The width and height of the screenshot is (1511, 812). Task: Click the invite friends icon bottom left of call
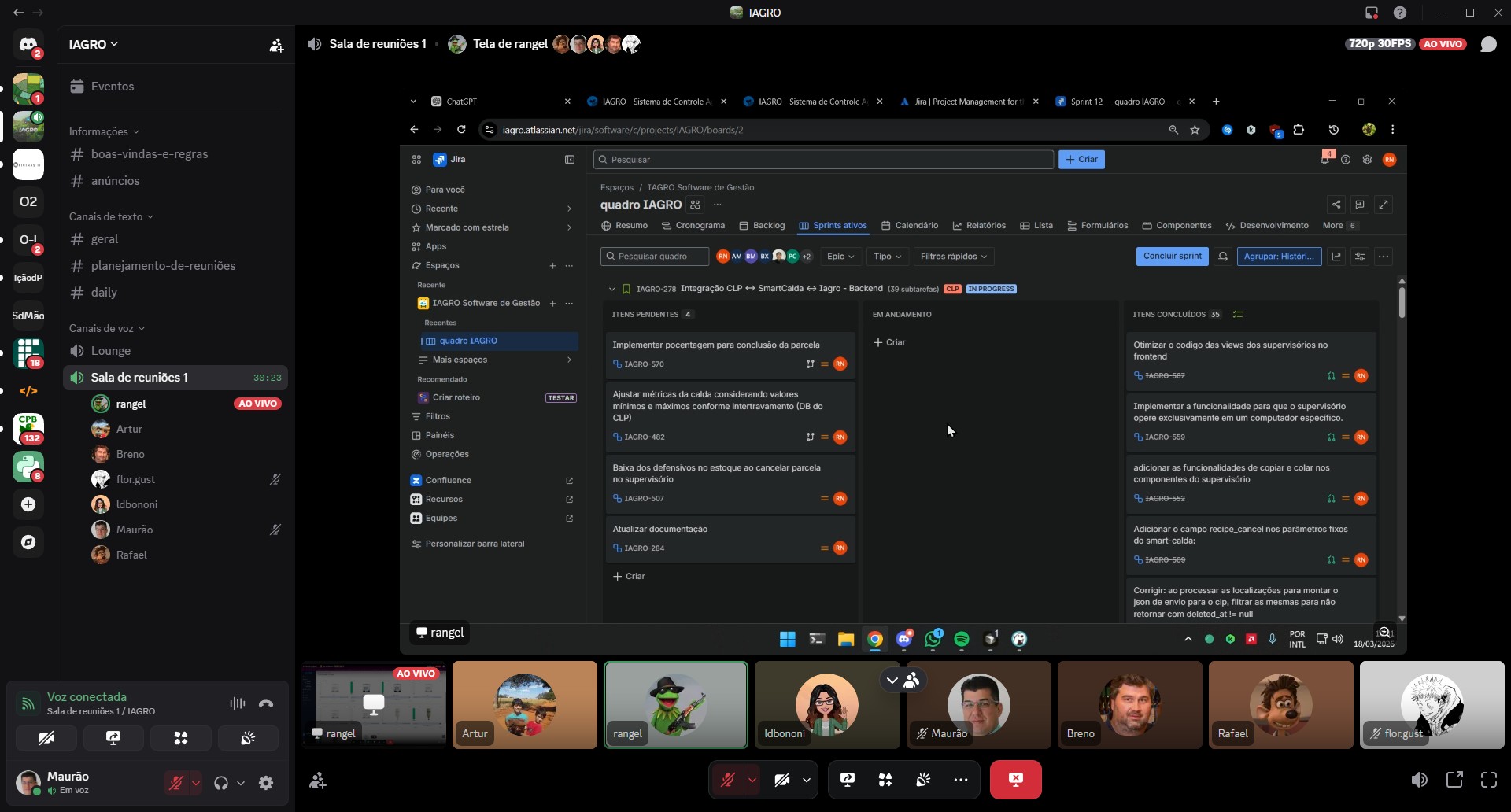pyautogui.click(x=318, y=780)
